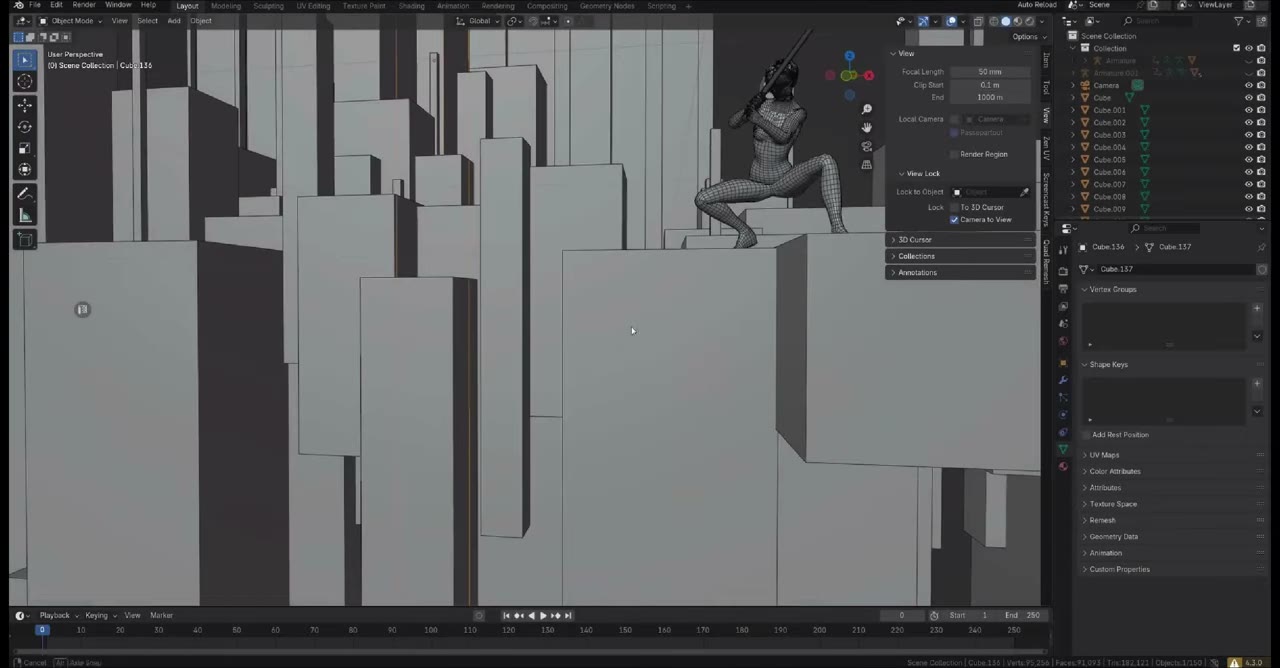Hide Cube.001 with its eye icon

click(1248, 110)
